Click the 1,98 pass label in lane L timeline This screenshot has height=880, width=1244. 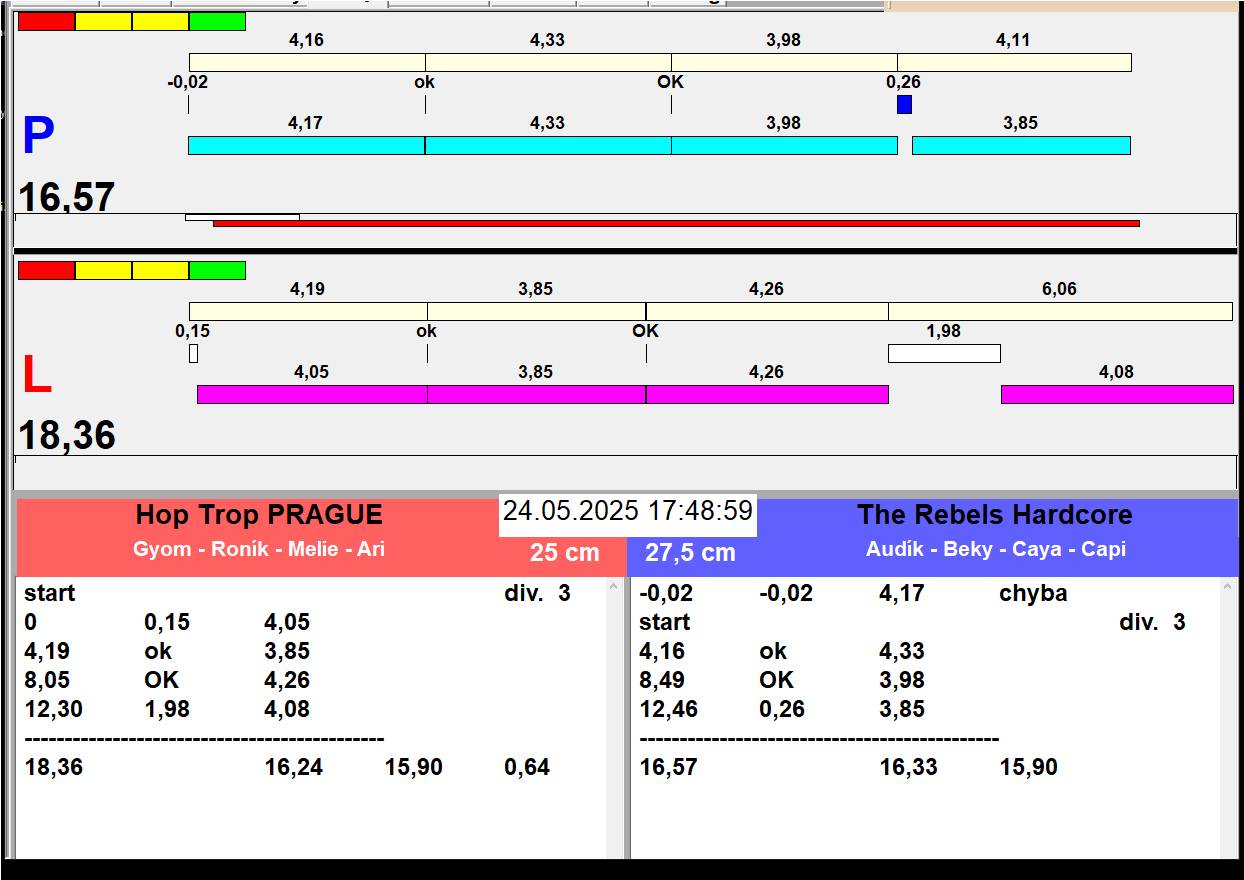tap(944, 331)
